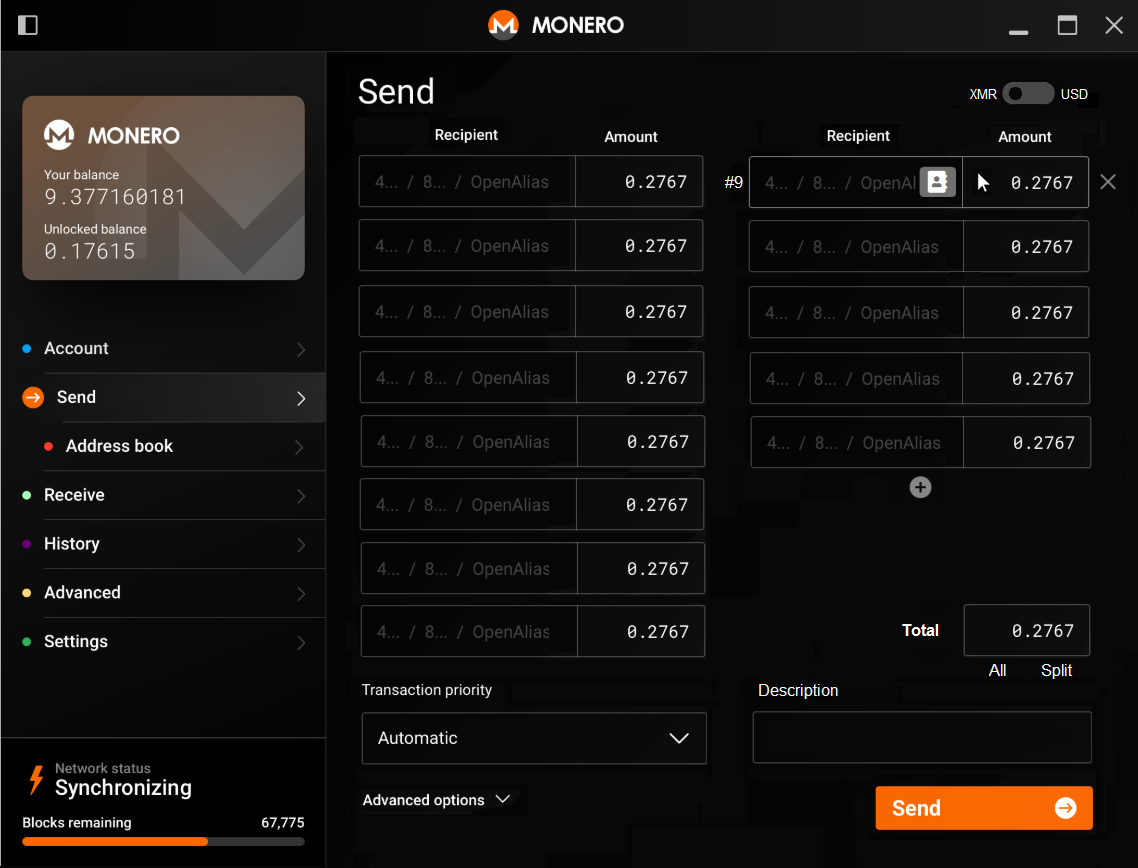Click the Synchronizing status text

(123, 787)
